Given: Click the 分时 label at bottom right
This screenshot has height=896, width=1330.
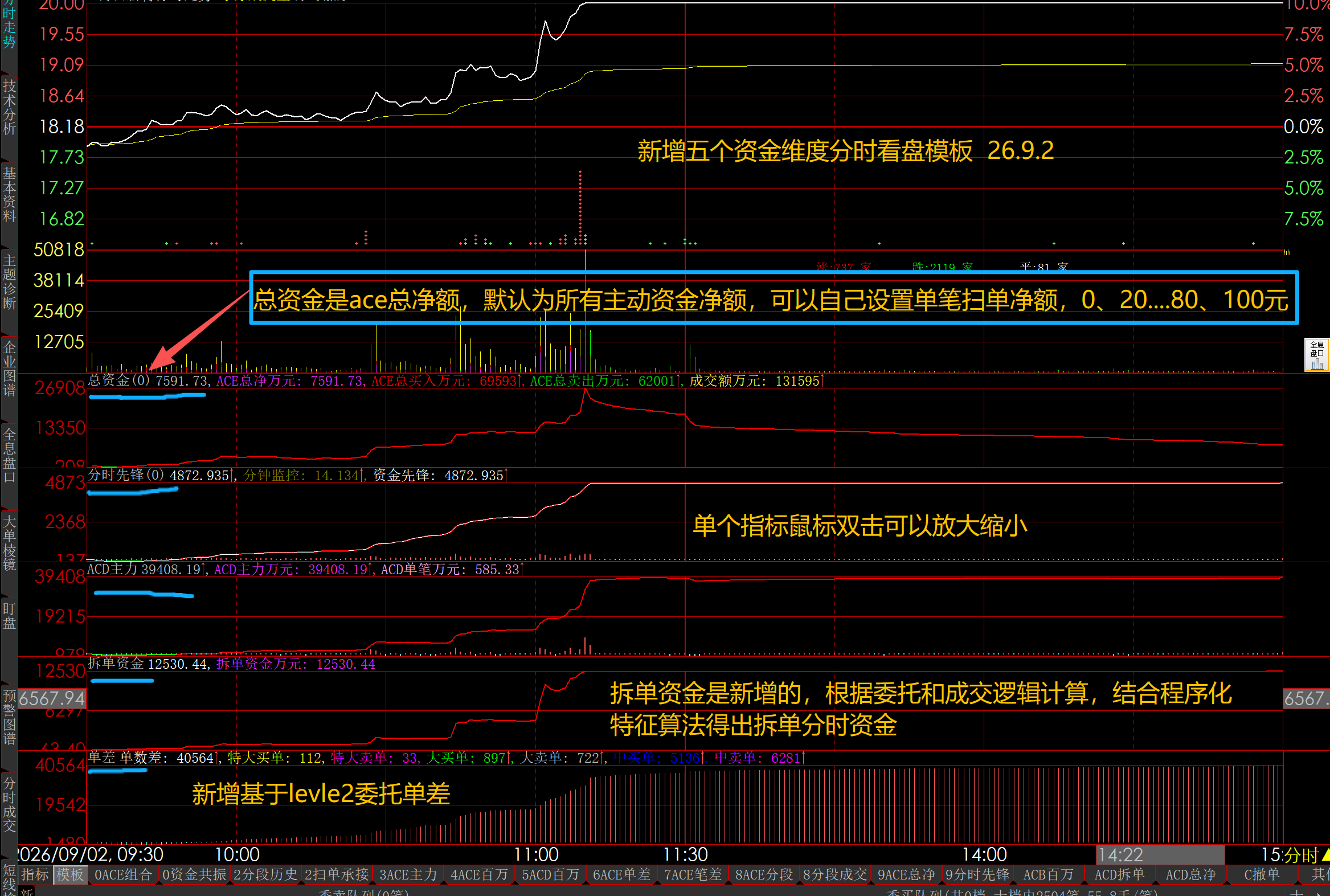Looking at the screenshot, I should (1301, 856).
